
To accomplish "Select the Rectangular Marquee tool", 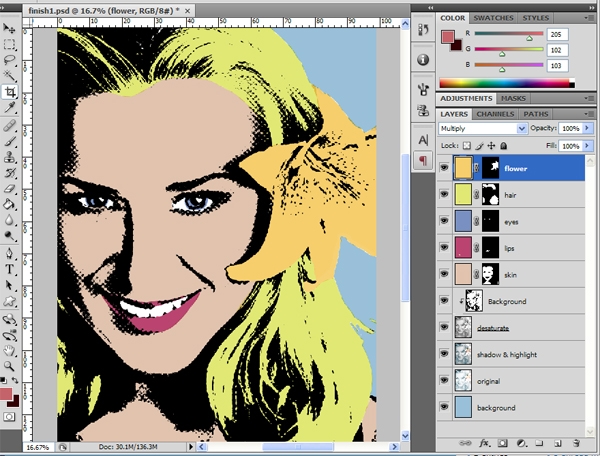I will click(x=9, y=45).
